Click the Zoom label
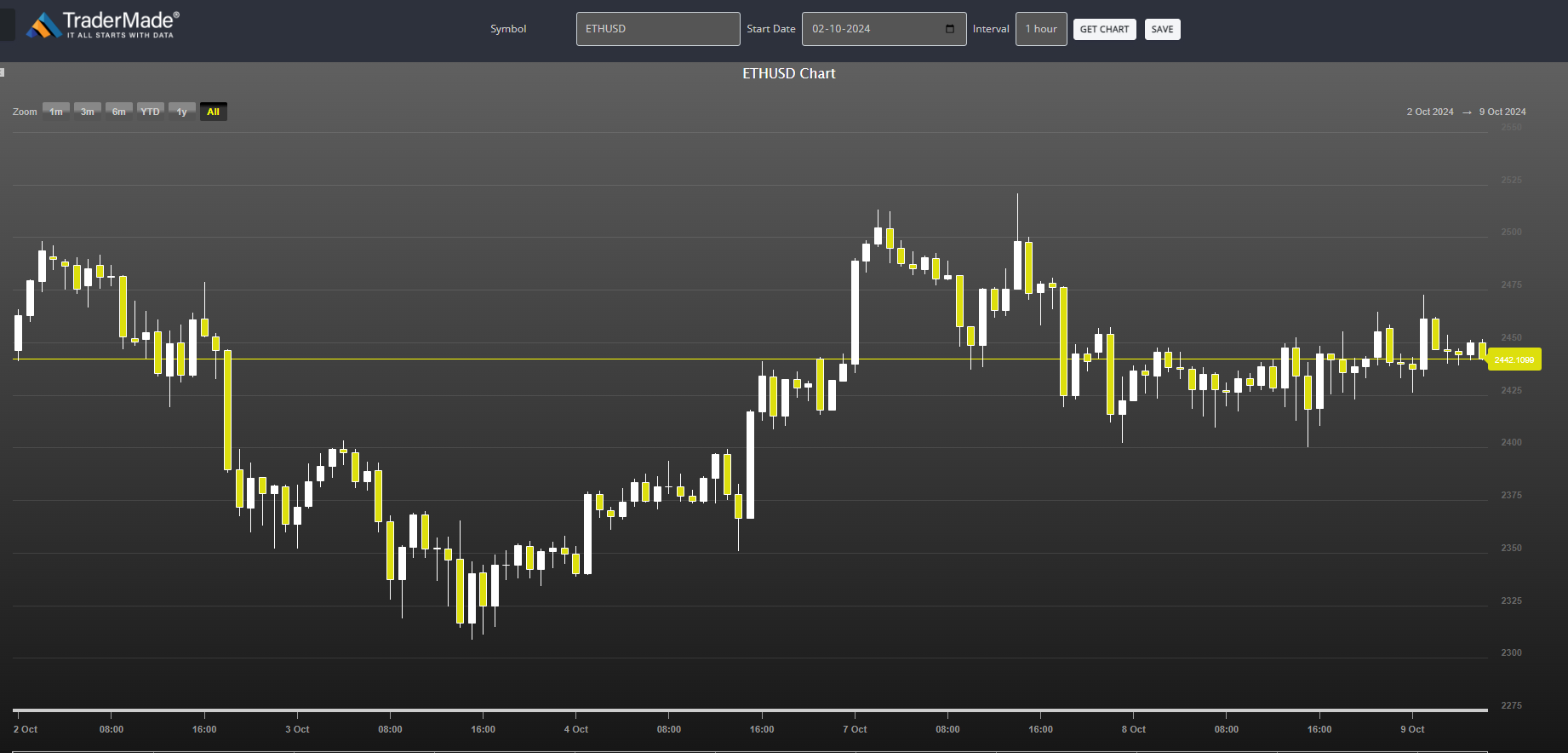1568x753 pixels. coord(25,112)
